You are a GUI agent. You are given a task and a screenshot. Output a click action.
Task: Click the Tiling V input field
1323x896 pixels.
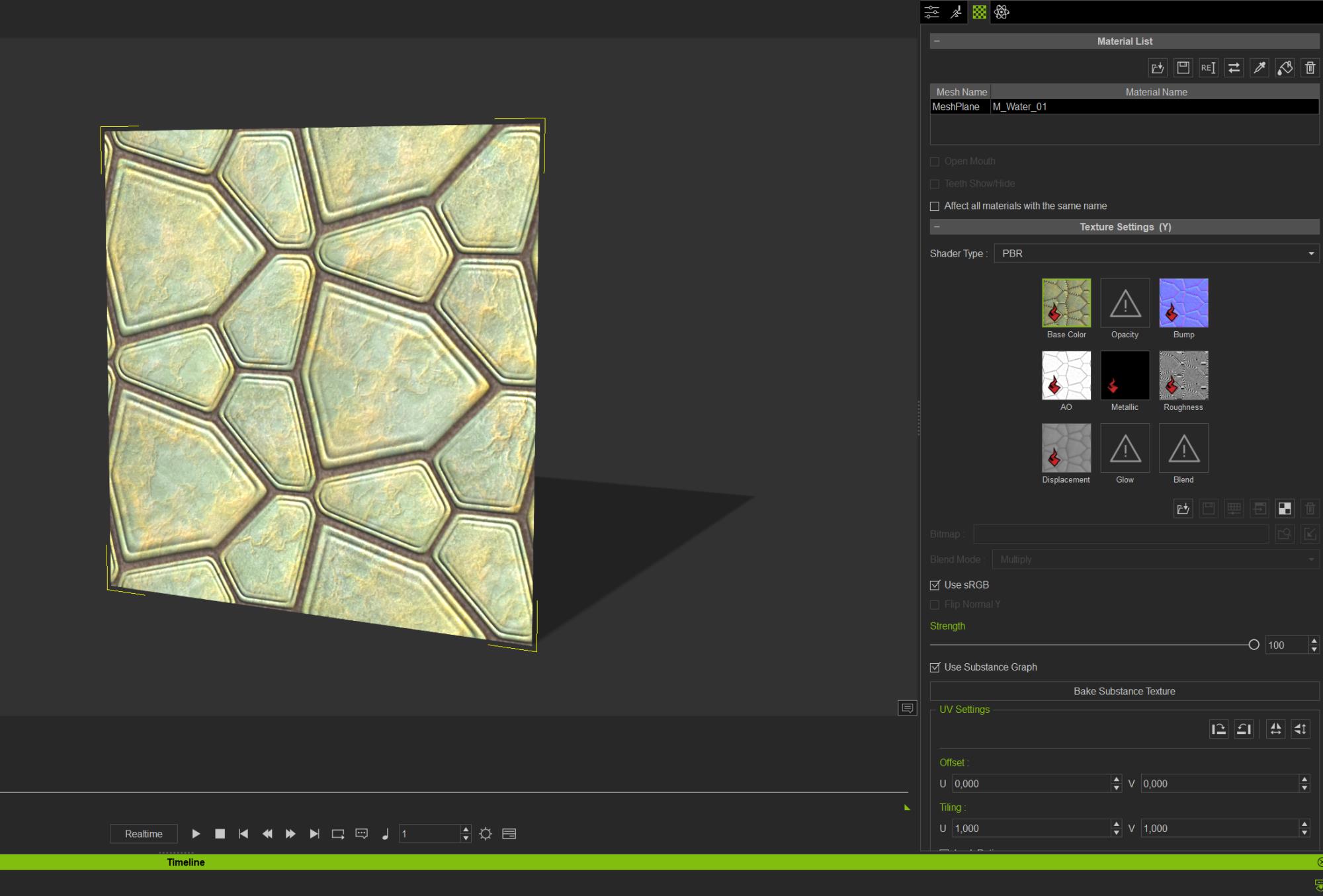tap(1220, 828)
